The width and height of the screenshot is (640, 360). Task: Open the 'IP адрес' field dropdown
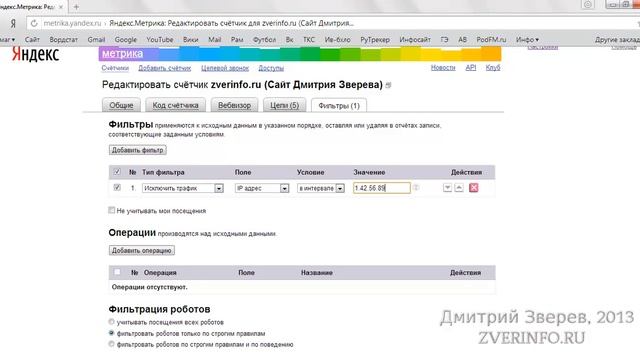coord(262,188)
